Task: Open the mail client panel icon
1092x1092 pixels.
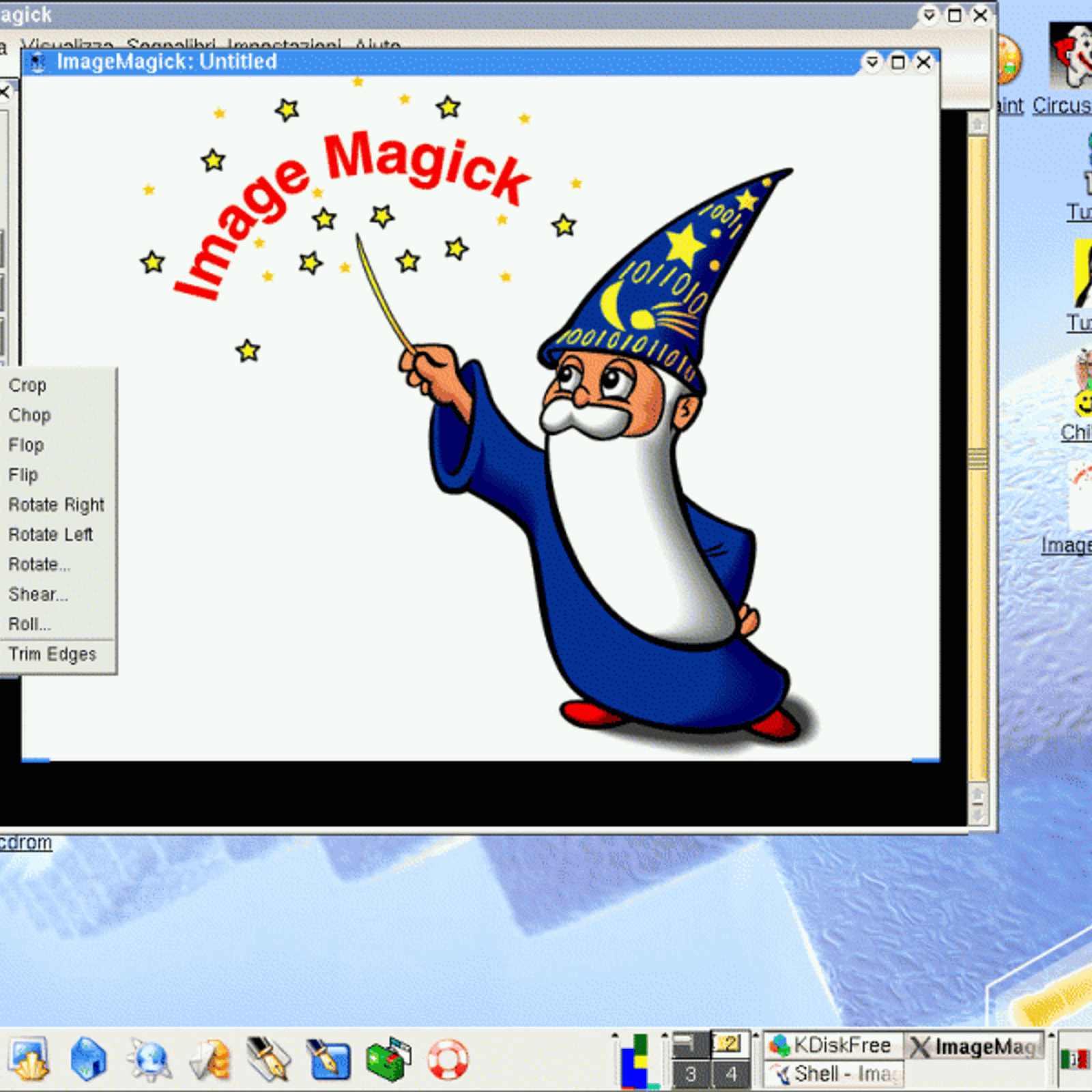Action: [209, 1059]
